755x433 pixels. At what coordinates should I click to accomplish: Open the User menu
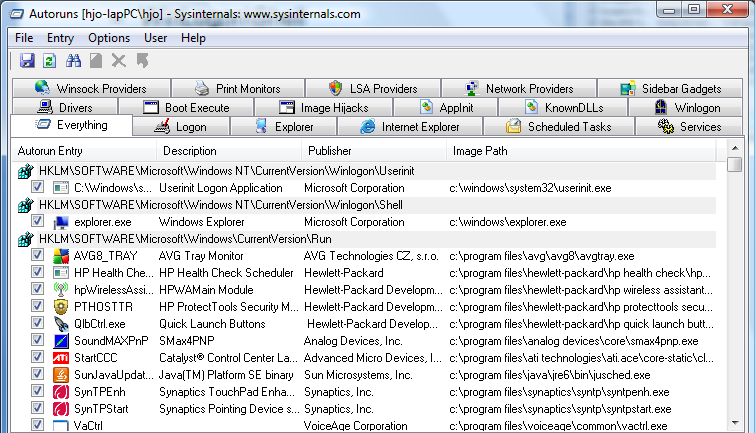tap(156, 38)
